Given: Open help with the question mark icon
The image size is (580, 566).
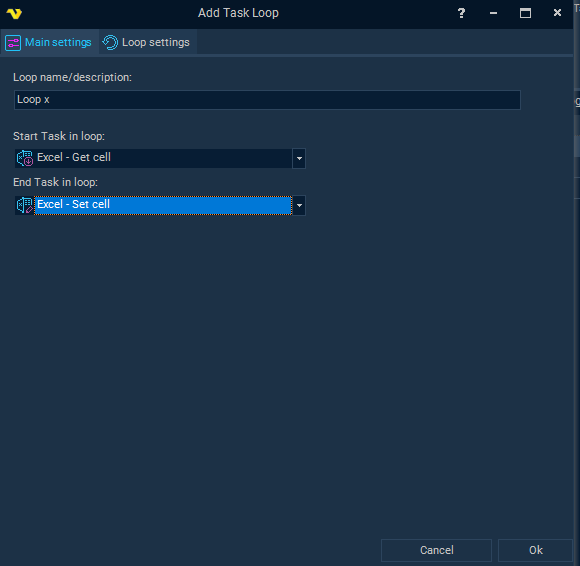Looking at the screenshot, I should (x=461, y=13).
